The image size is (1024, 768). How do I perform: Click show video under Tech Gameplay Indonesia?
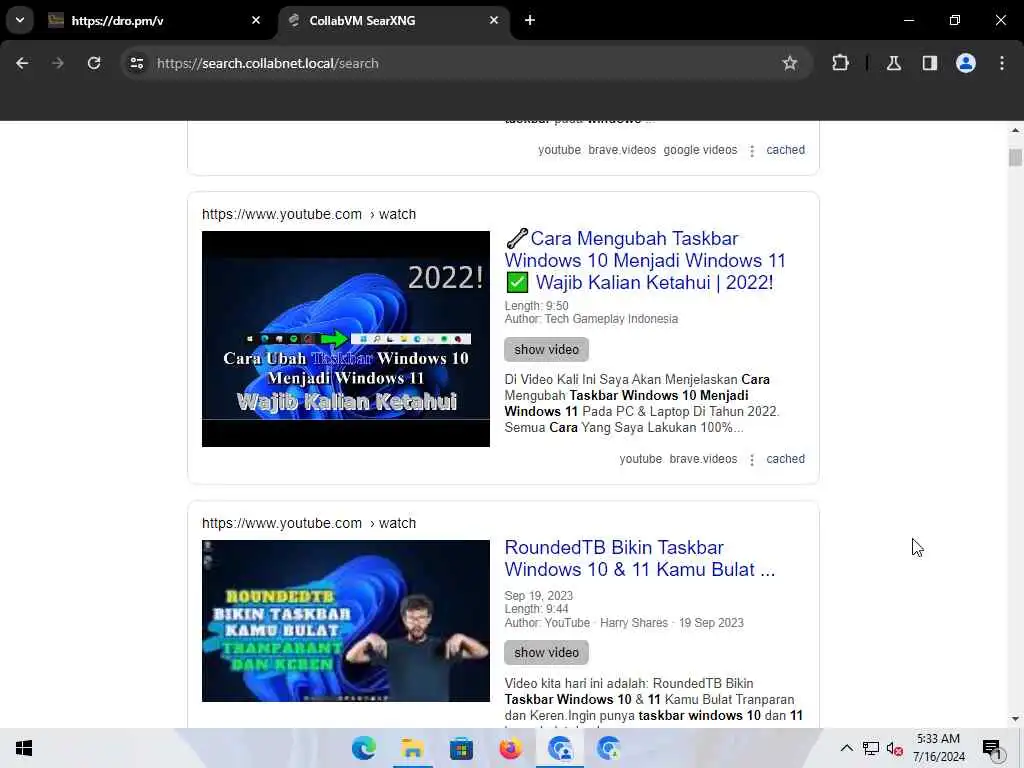coord(547,349)
